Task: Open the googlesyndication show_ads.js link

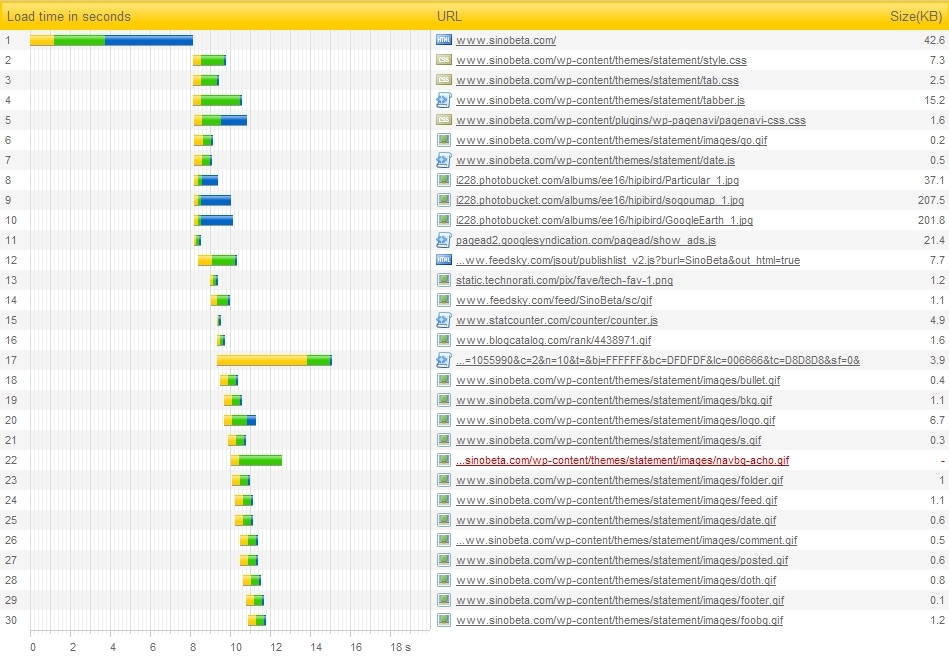Action: point(586,240)
